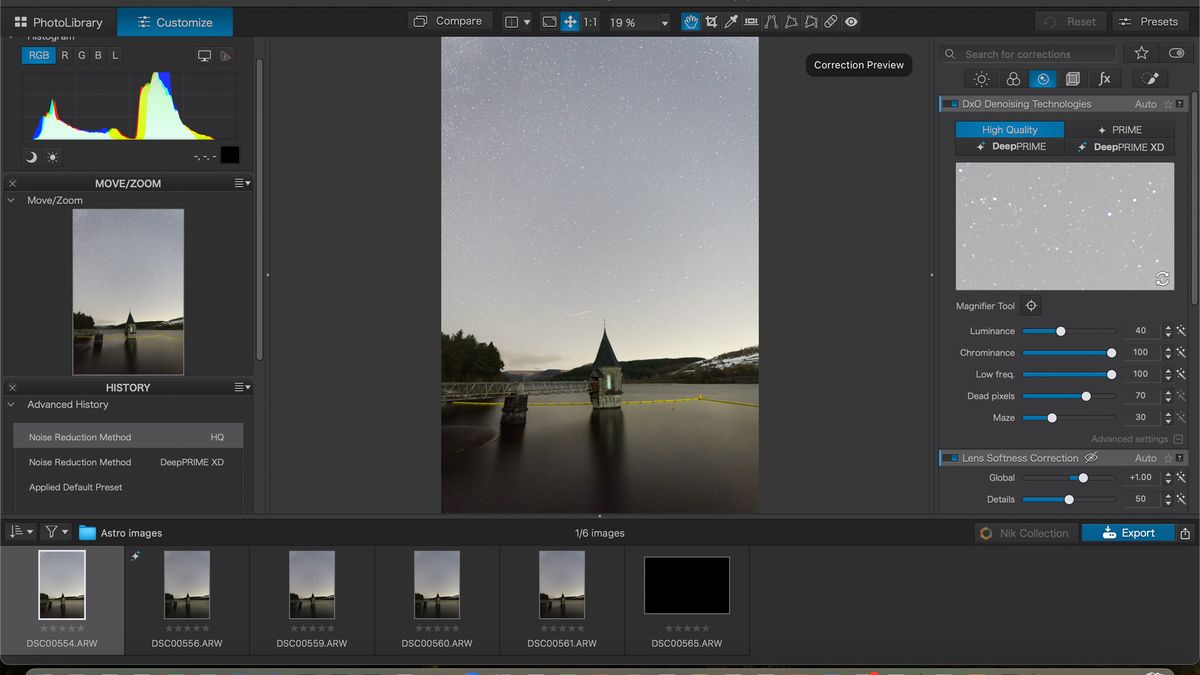Click the Reset button

tap(1070, 21)
